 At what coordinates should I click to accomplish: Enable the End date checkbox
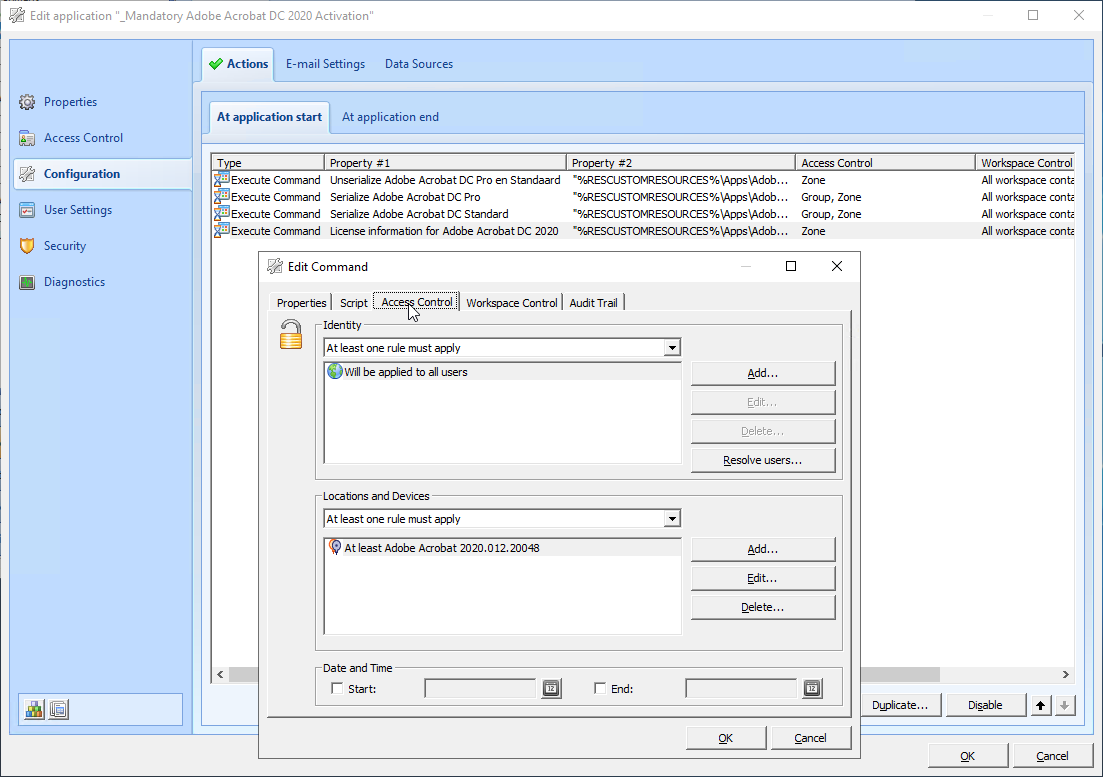pyautogui.click(x=600, y=688)
